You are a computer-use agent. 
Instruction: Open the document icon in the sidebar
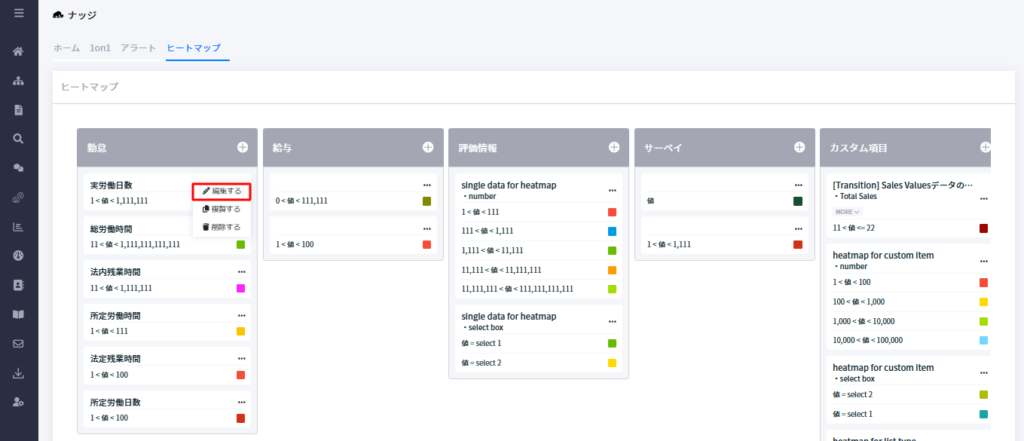pos(19,110)
